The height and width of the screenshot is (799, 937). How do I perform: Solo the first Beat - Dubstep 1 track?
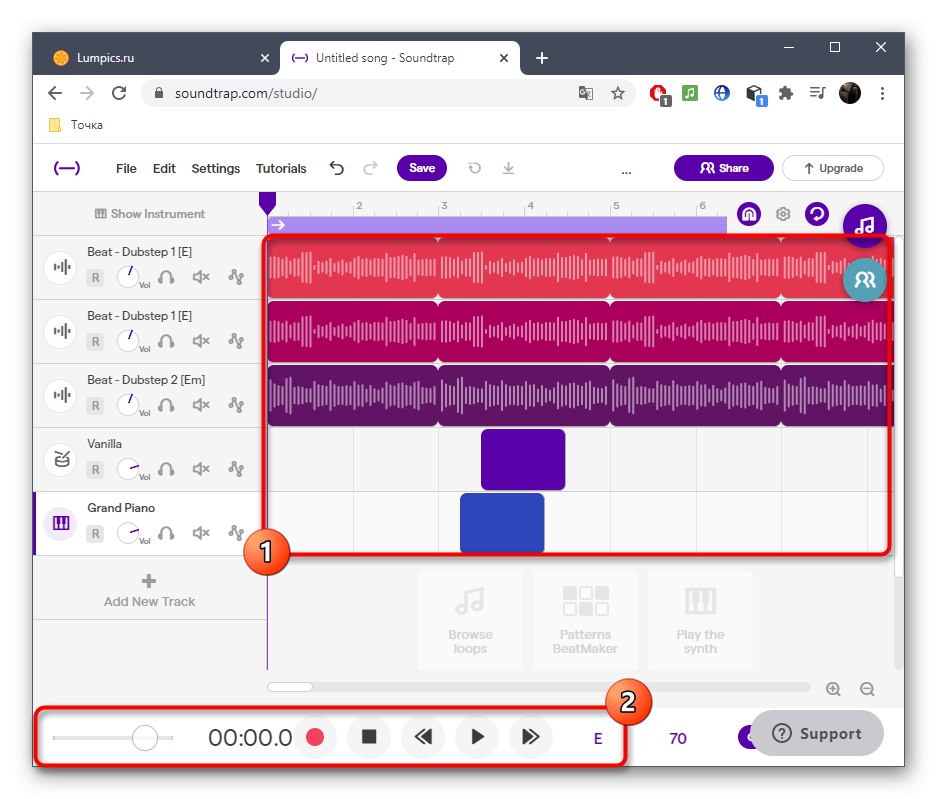[166, 277]
